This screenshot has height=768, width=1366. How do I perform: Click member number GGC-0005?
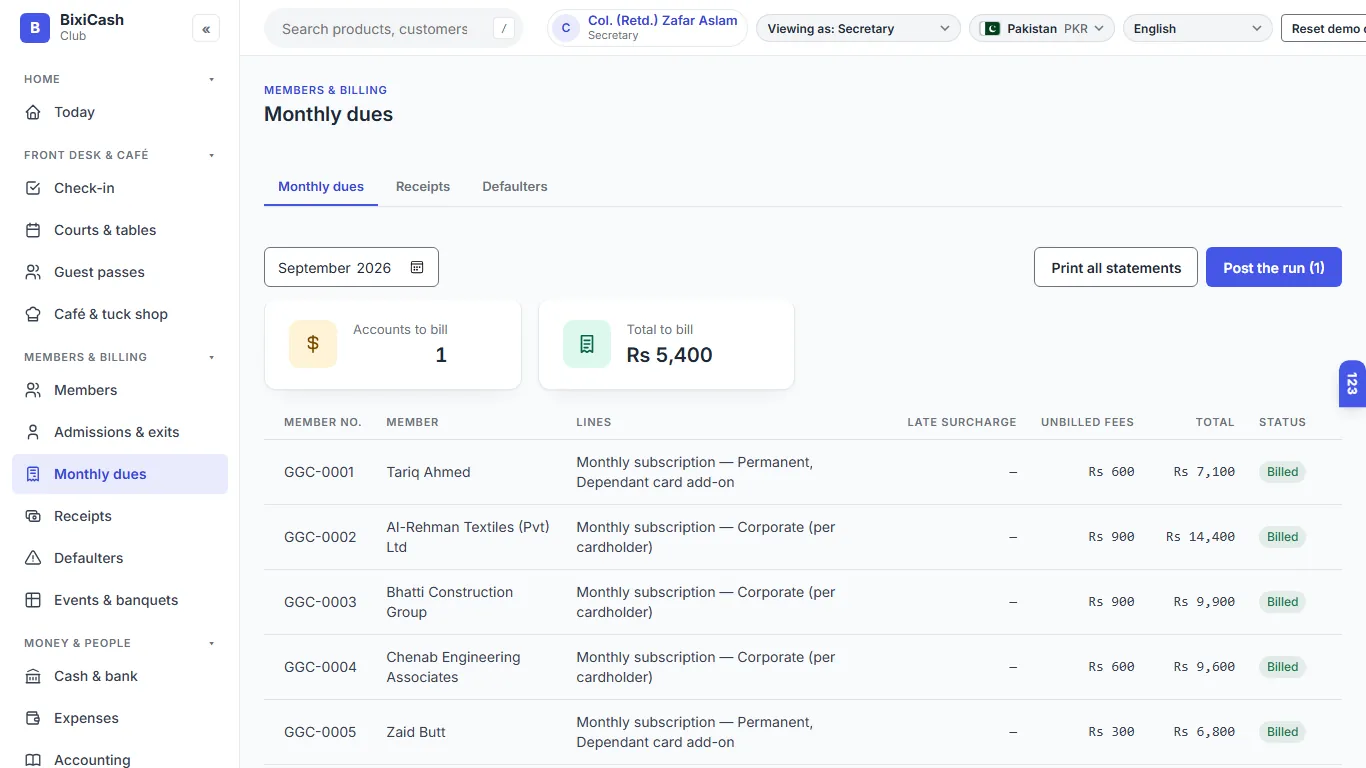pos(320,732)
